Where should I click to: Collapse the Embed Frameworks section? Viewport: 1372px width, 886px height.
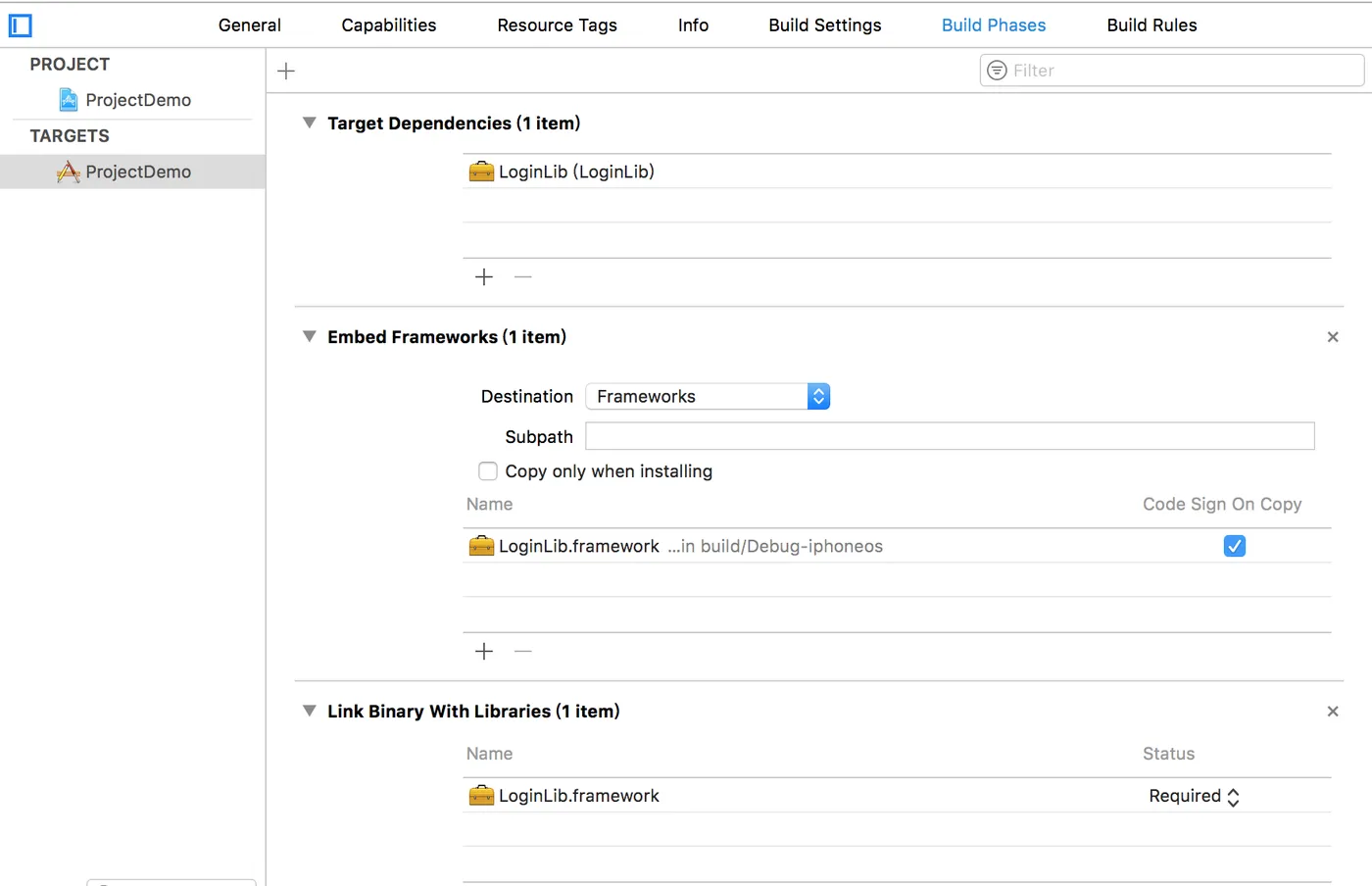(310, 337)
